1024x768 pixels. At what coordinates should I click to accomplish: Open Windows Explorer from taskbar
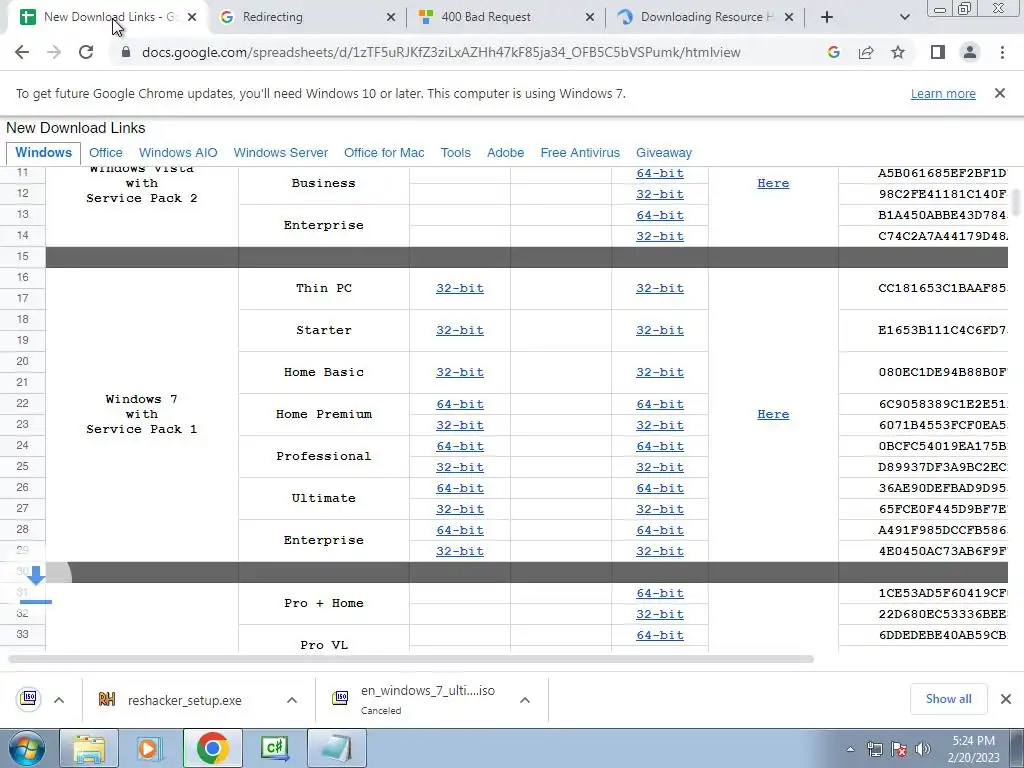click(x=89, y=748)
